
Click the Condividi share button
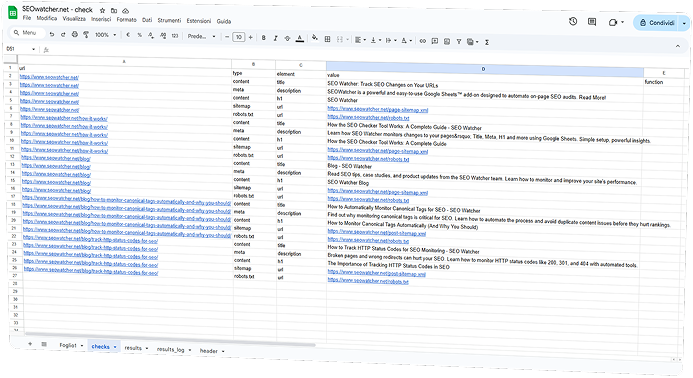pos(657,23)
